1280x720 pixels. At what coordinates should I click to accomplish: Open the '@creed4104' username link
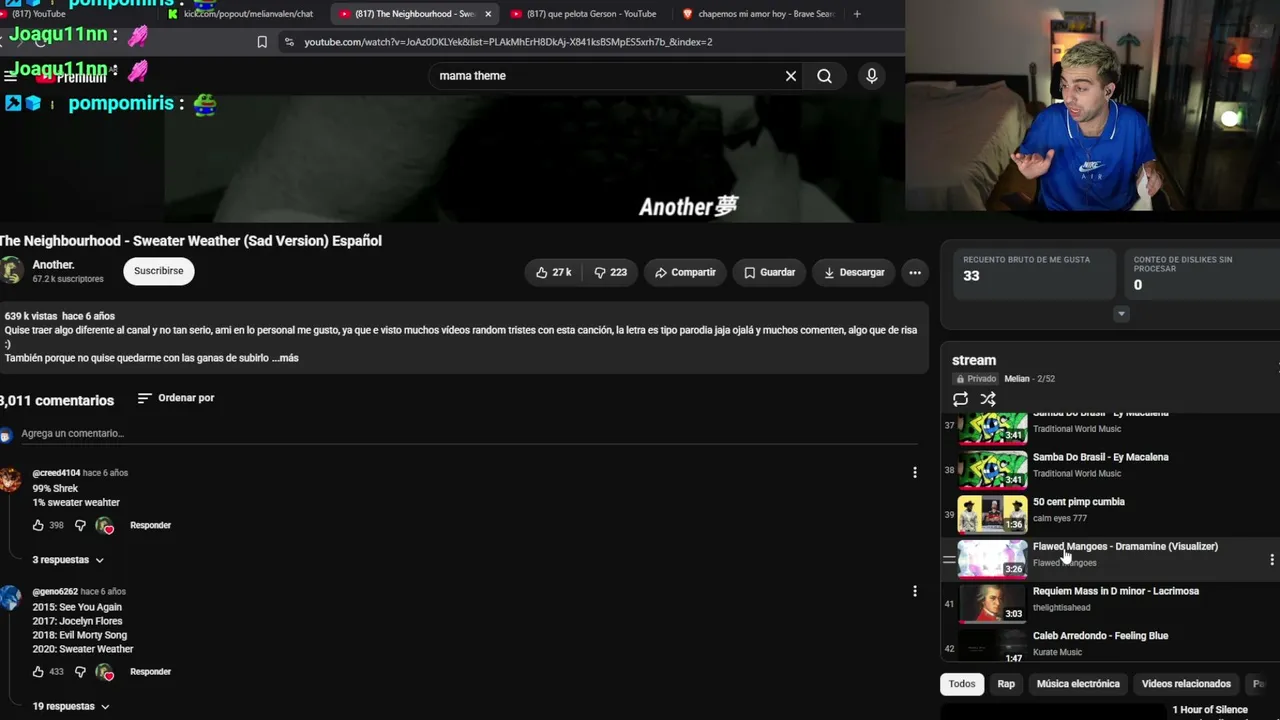(56, 473)
